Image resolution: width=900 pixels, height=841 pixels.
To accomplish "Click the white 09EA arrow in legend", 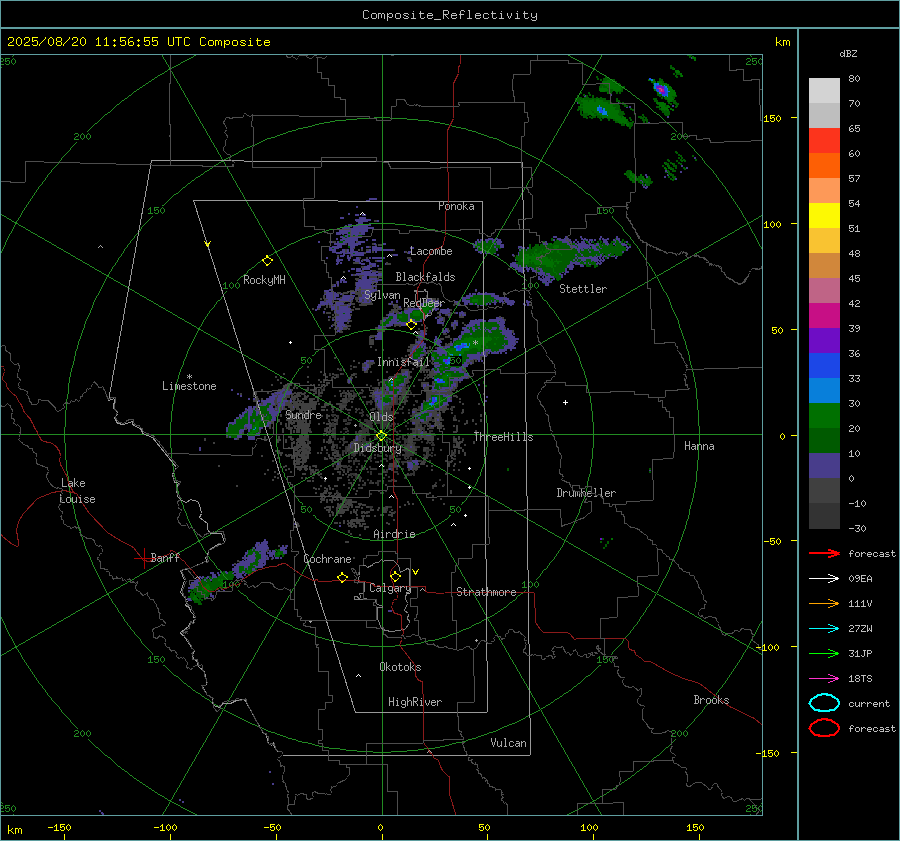I will coord(824,579).
